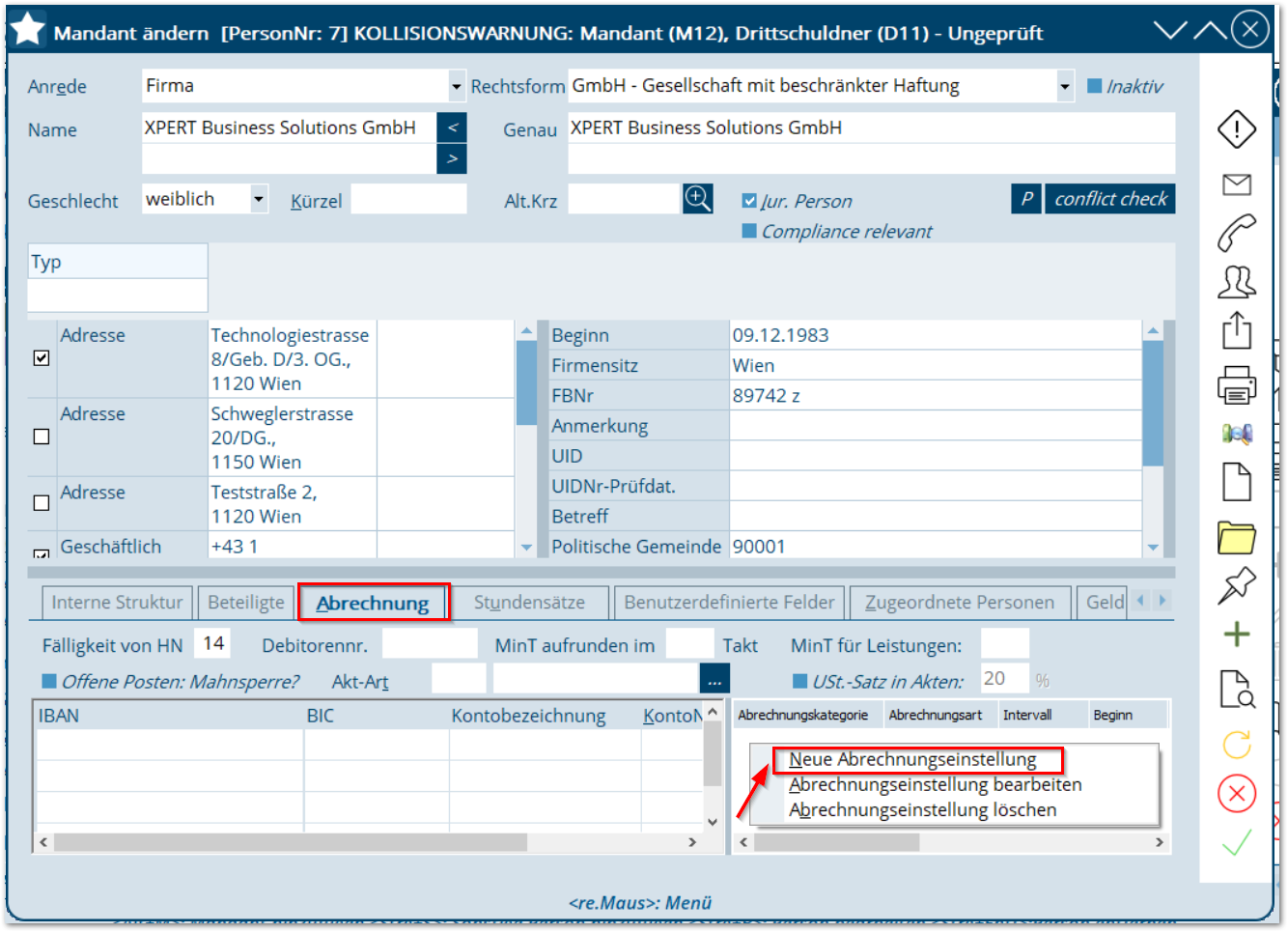Toggle the Inaktiv checkbox

(1095, 86)
